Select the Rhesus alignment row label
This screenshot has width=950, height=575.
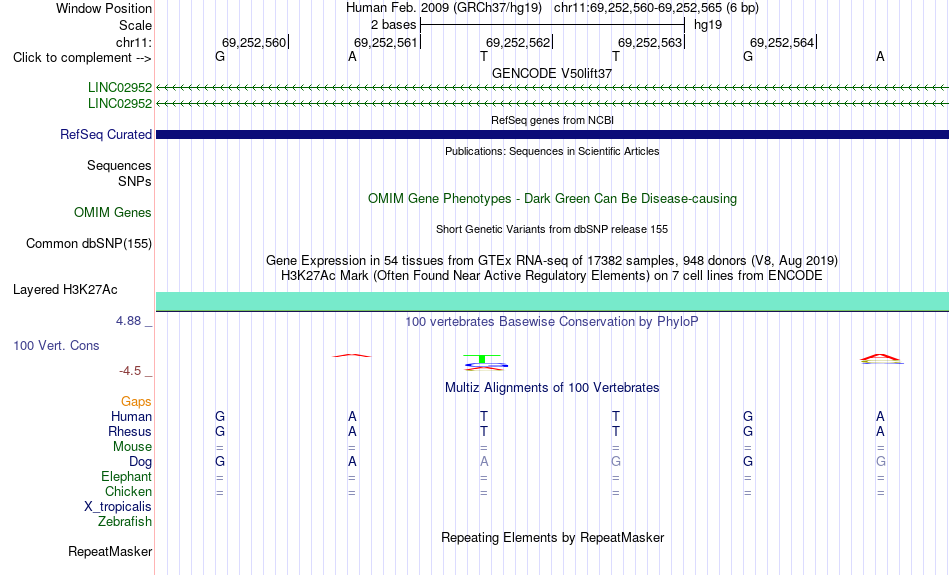tap(130, 431)
